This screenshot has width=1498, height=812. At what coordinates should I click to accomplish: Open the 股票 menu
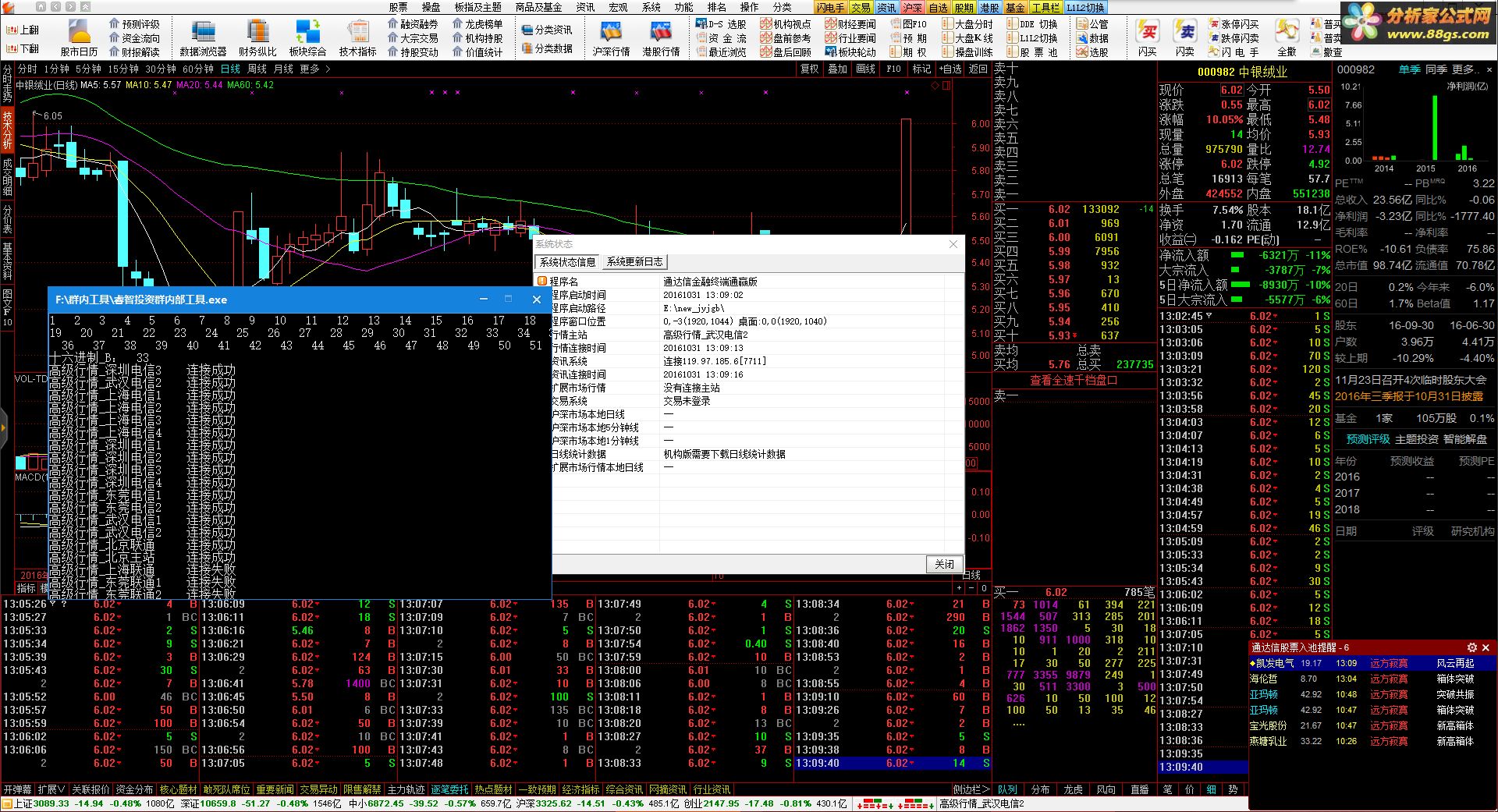point(398,7)
